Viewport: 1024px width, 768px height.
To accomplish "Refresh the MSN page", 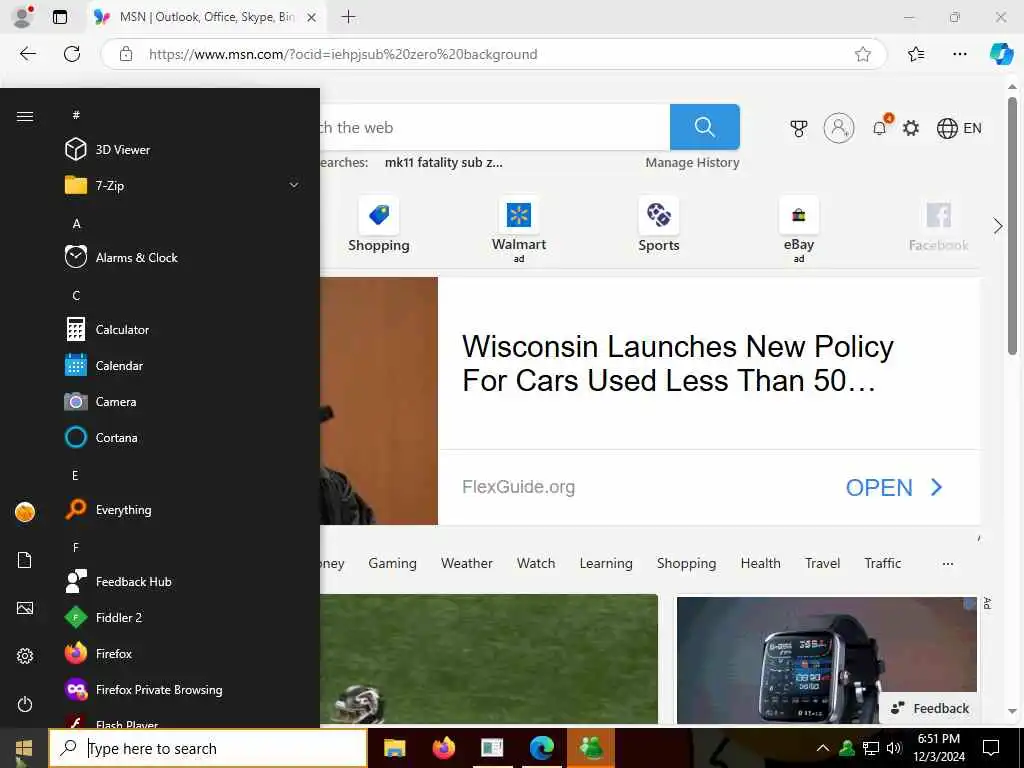I will coord(72,54).
